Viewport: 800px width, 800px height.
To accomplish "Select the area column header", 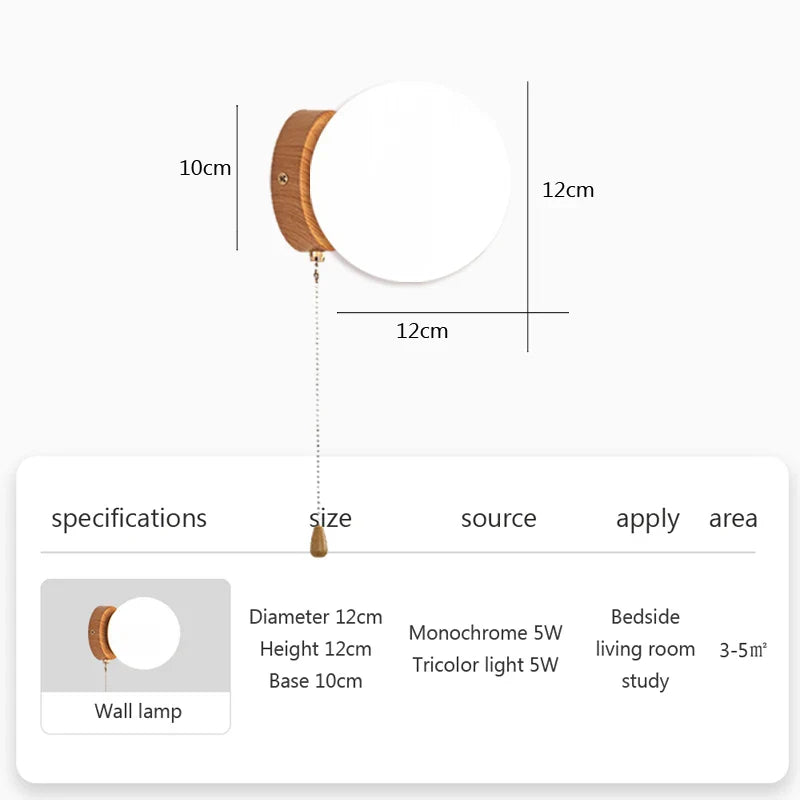I will (733, 518).
